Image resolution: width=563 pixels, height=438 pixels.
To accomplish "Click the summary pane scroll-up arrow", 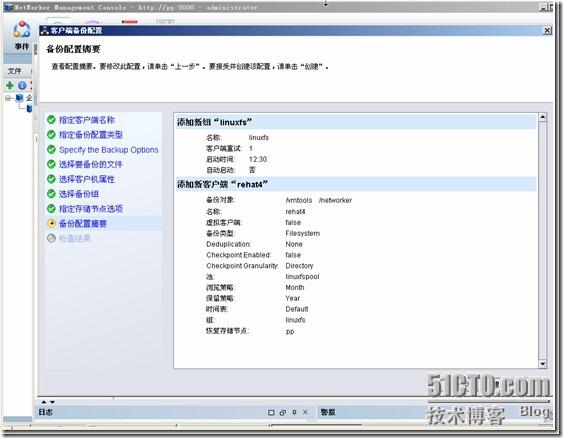I will click(x=543, y=117).
